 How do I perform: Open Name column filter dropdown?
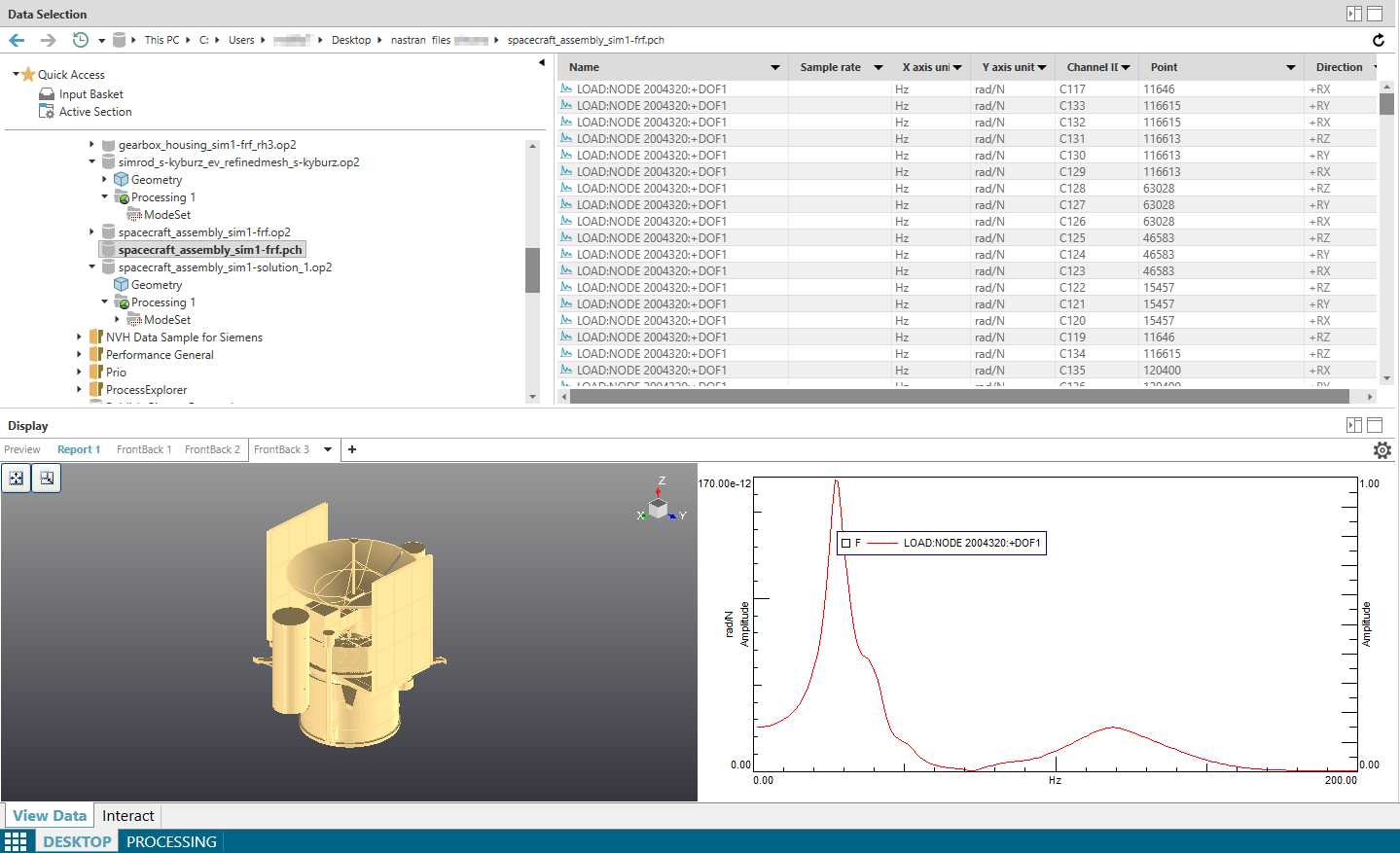tap(775, 67)
